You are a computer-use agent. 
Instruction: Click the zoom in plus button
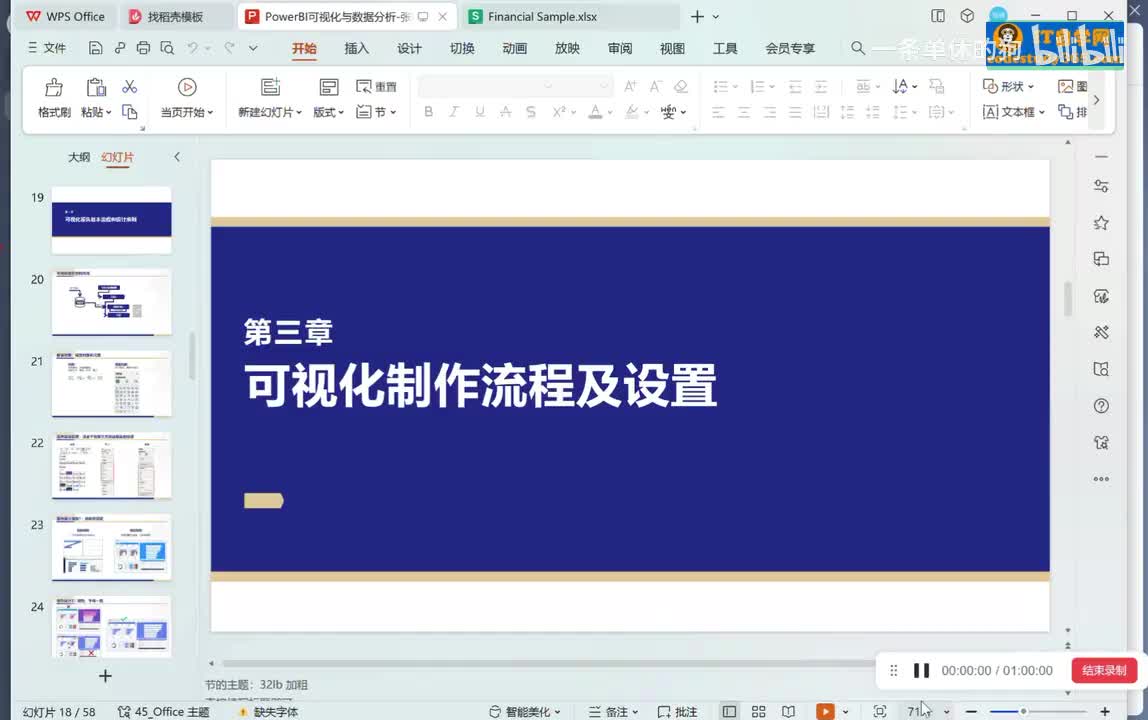tap(1105, 711)
